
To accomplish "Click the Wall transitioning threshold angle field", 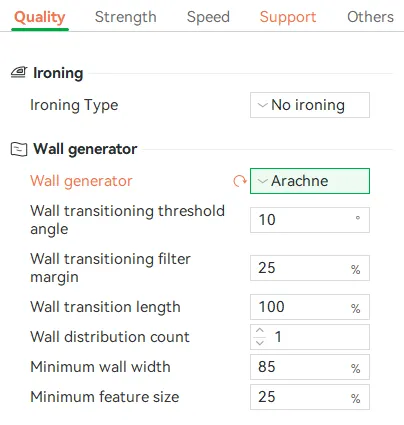I will [310, 220].
